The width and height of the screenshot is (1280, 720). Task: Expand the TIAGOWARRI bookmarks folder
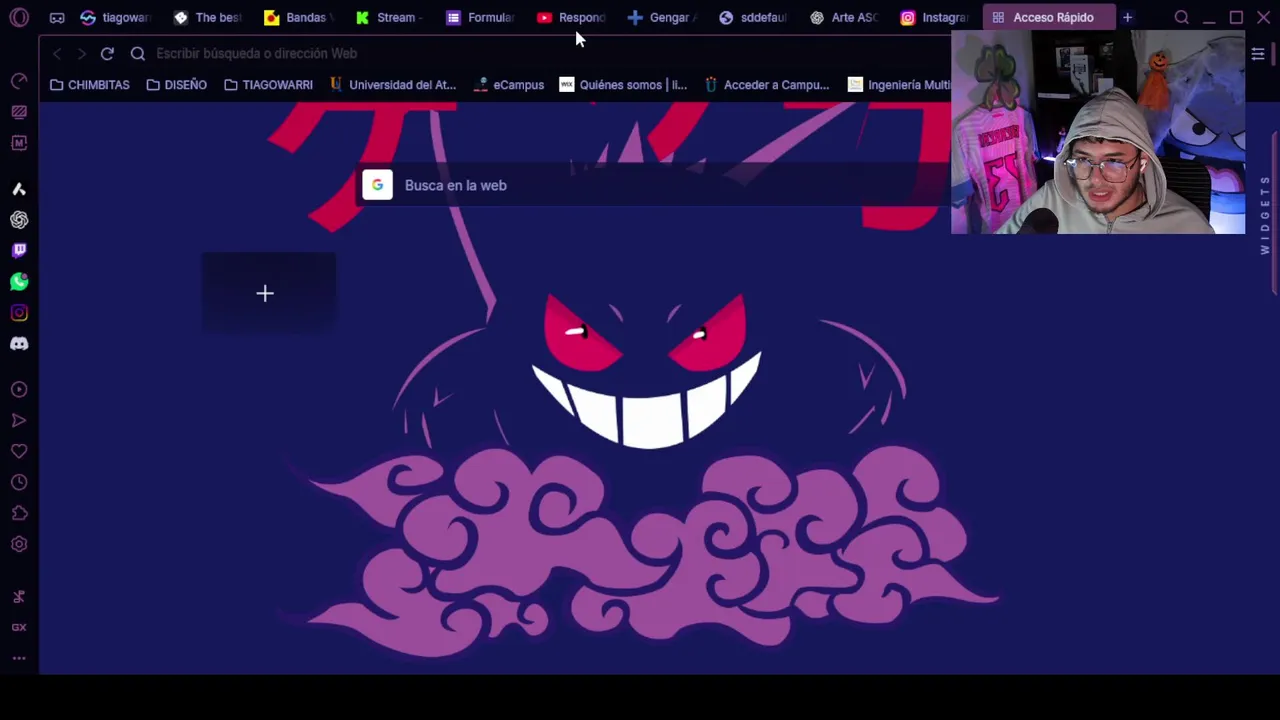pyautogui.click(x=269, y=85)
